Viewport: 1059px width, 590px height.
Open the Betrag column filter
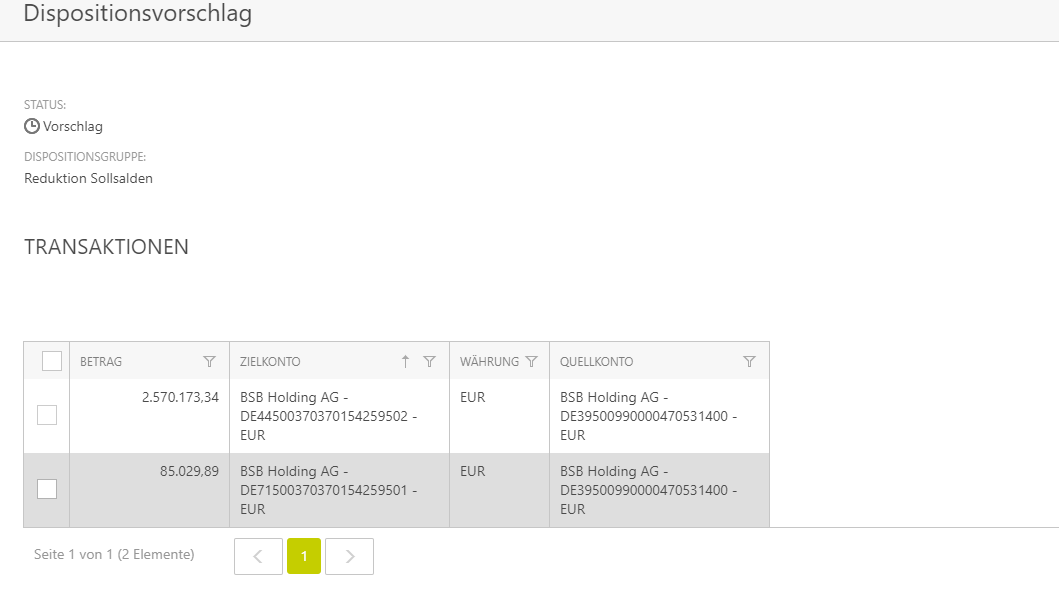pyautogui.click(x=209, y=362)
